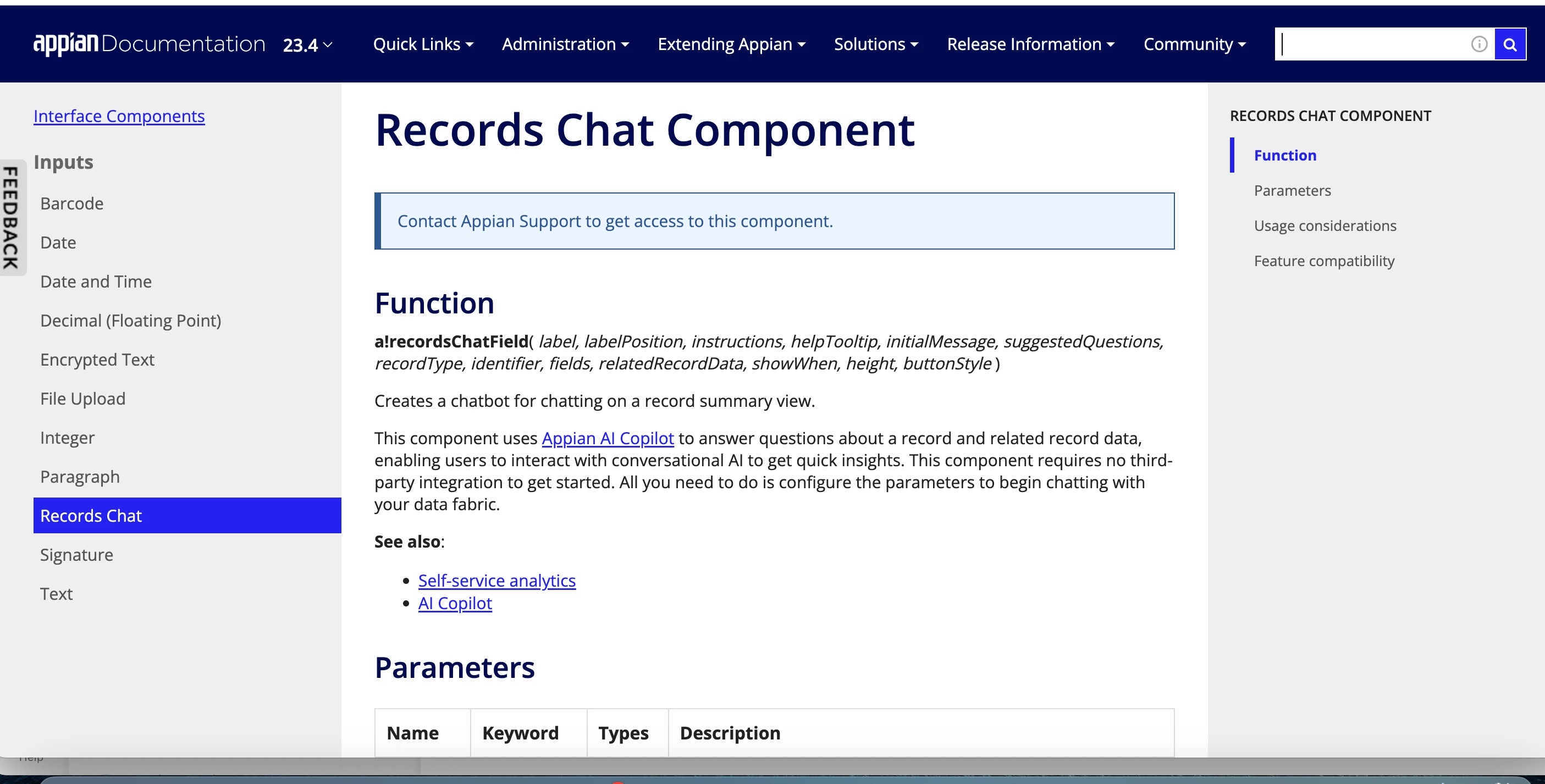Click the 'Creates a chatbot' description line
Viewport: 1545px width, 784px height.
(594, 400)
